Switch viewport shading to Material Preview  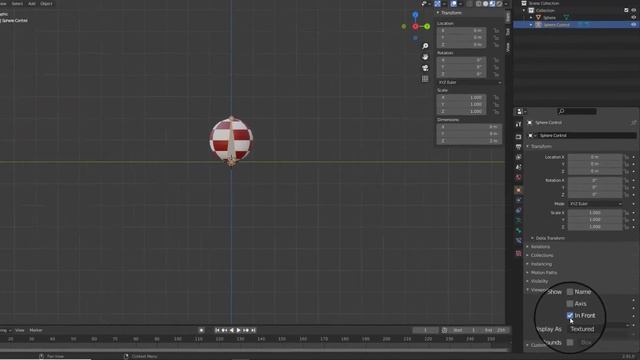click(x=492, y=4)
